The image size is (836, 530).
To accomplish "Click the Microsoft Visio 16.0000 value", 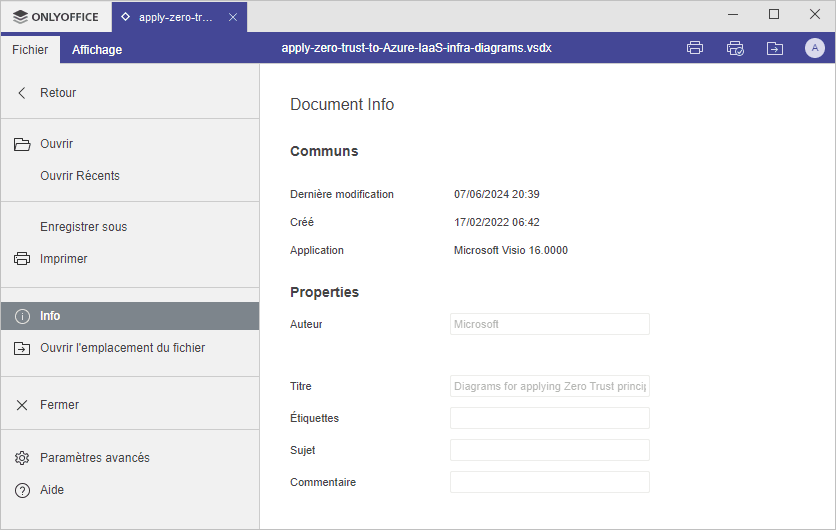I will [511, 250].
